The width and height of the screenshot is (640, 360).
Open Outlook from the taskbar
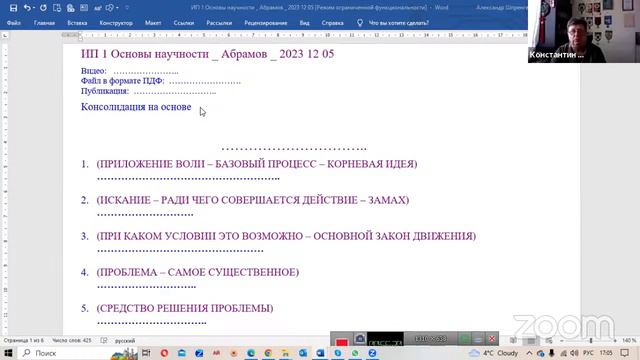coord(303,353)
